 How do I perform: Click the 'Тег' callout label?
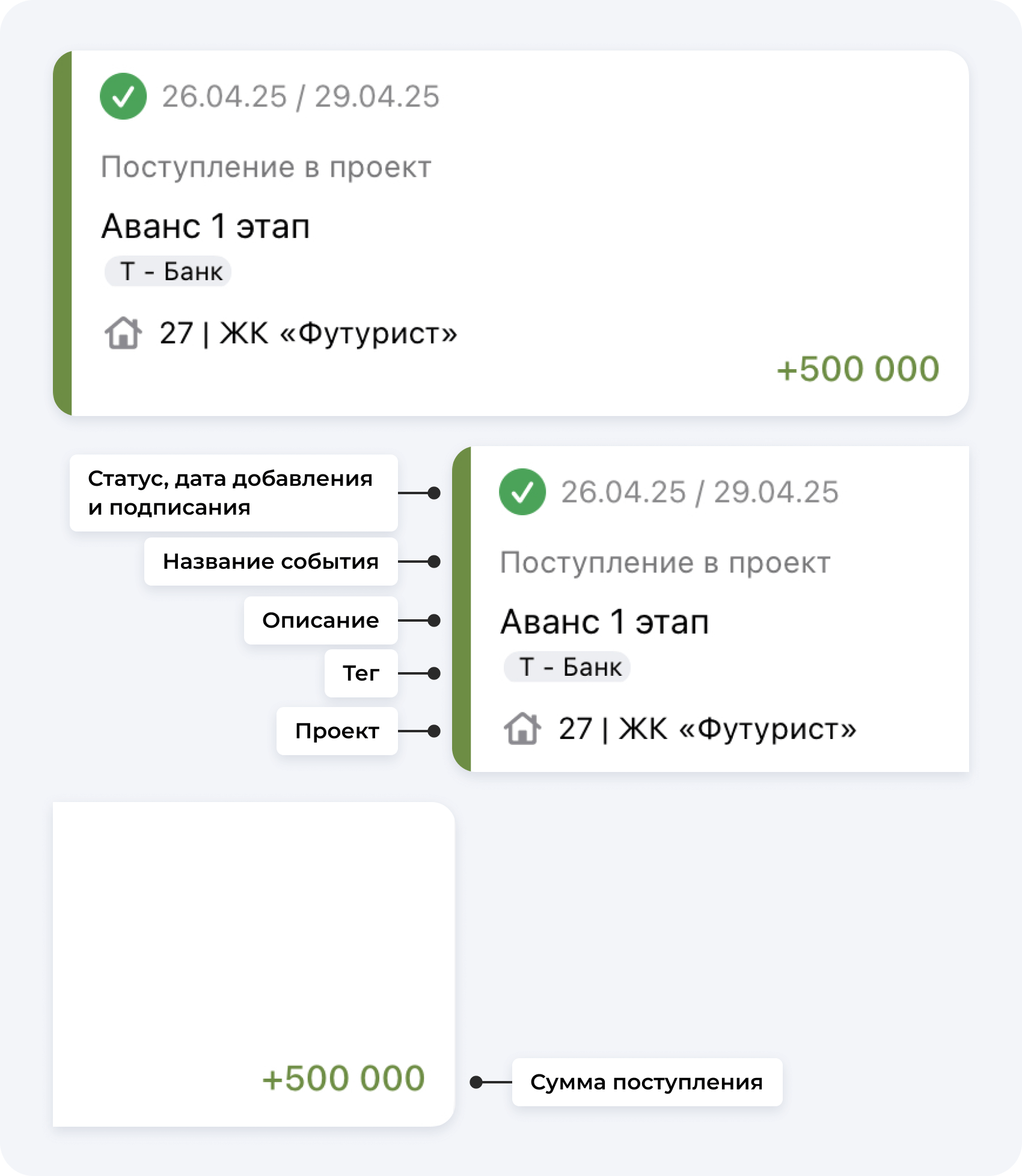(x=361, y=673)
